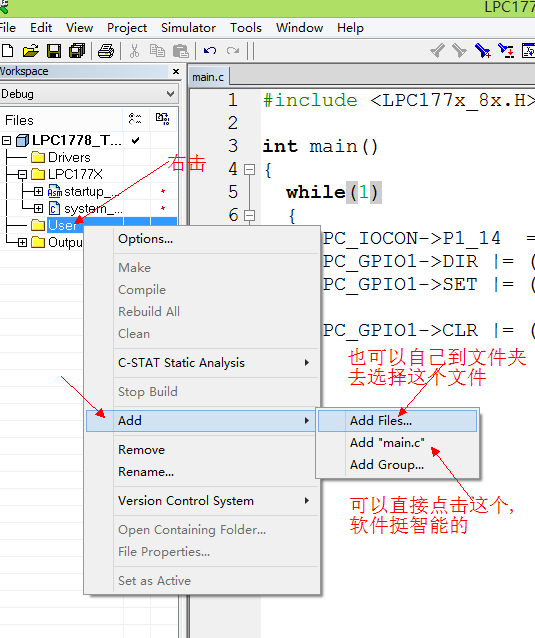The width and height of the screenshot is (535, 638).
Task: Click the greyed Rebuild All menu entry
Action: 202,311
